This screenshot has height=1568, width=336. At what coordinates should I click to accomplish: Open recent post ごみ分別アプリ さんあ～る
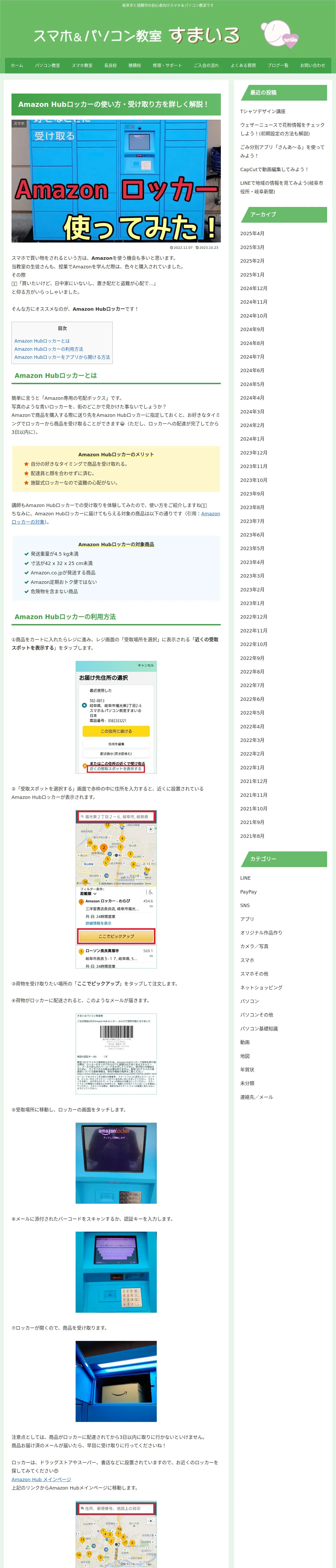[x=282, y=152]
